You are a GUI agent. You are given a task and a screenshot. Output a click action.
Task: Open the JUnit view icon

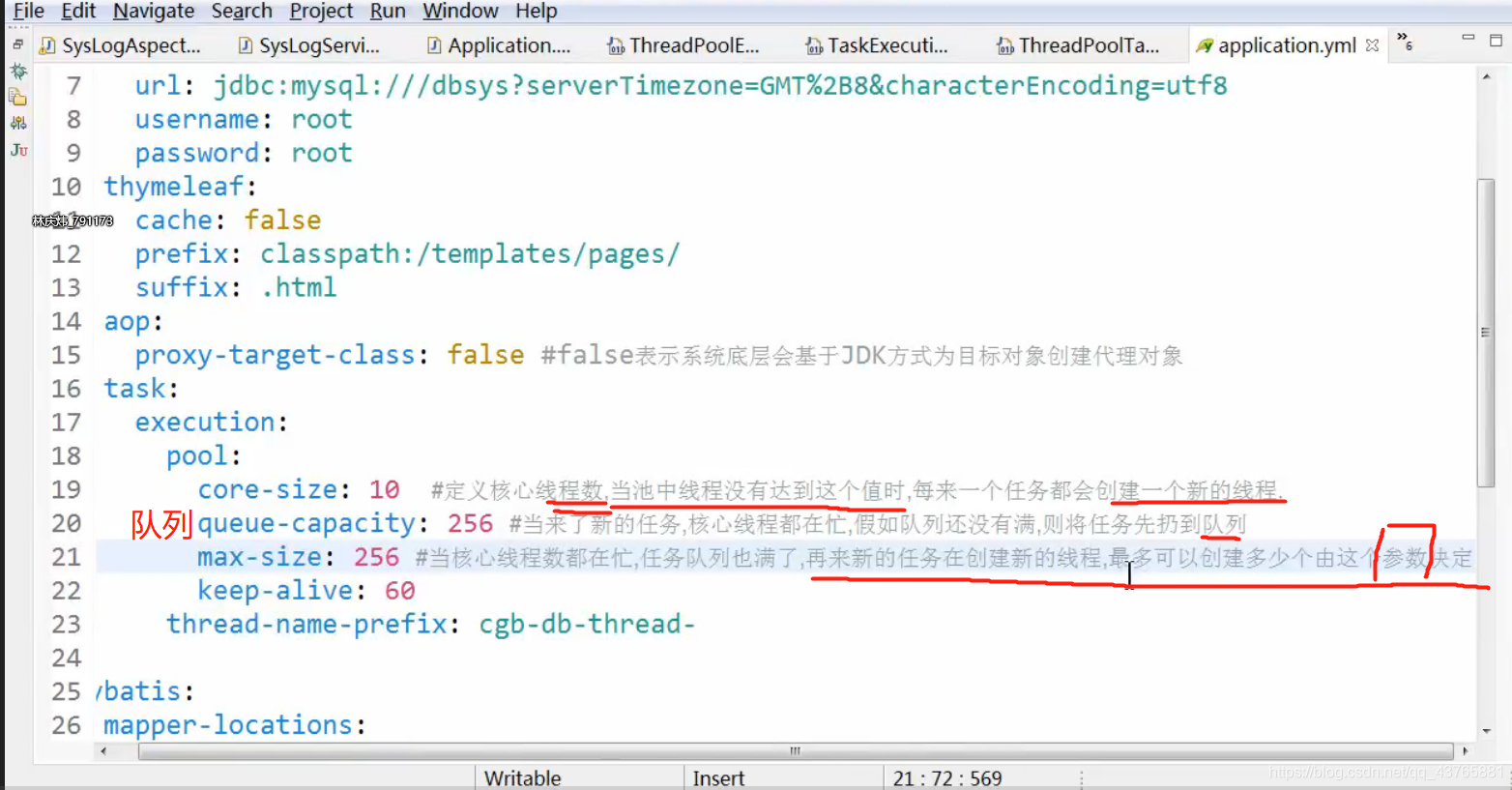[x=18, y=150]
